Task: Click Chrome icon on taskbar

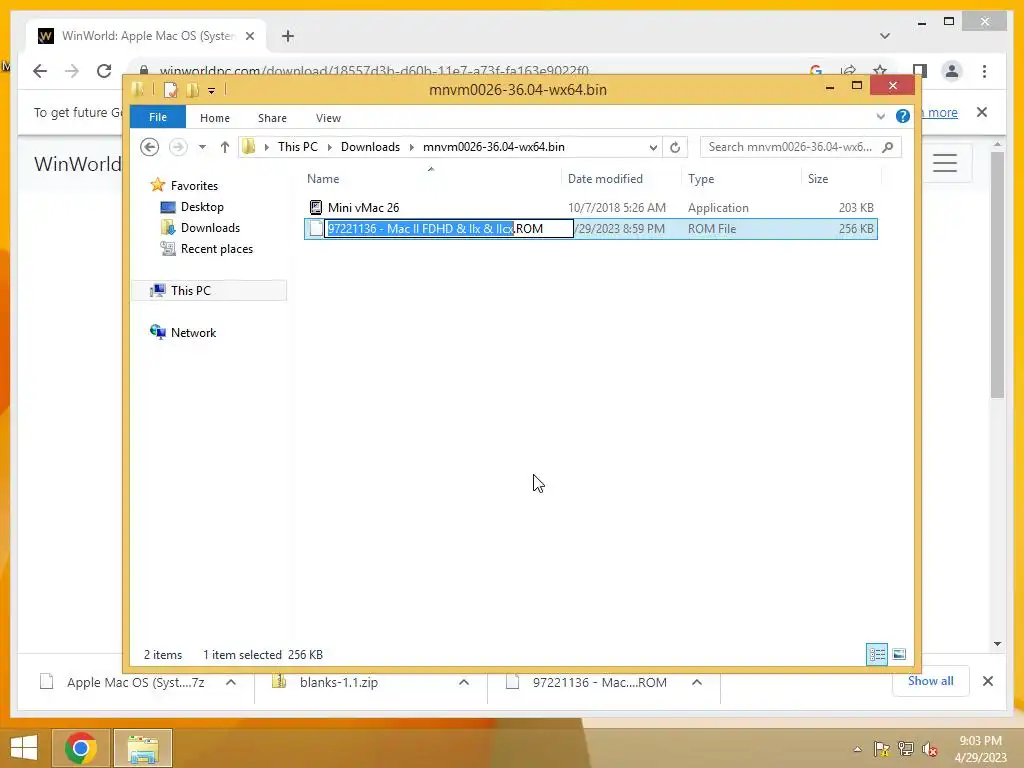Action: [80, 748]
